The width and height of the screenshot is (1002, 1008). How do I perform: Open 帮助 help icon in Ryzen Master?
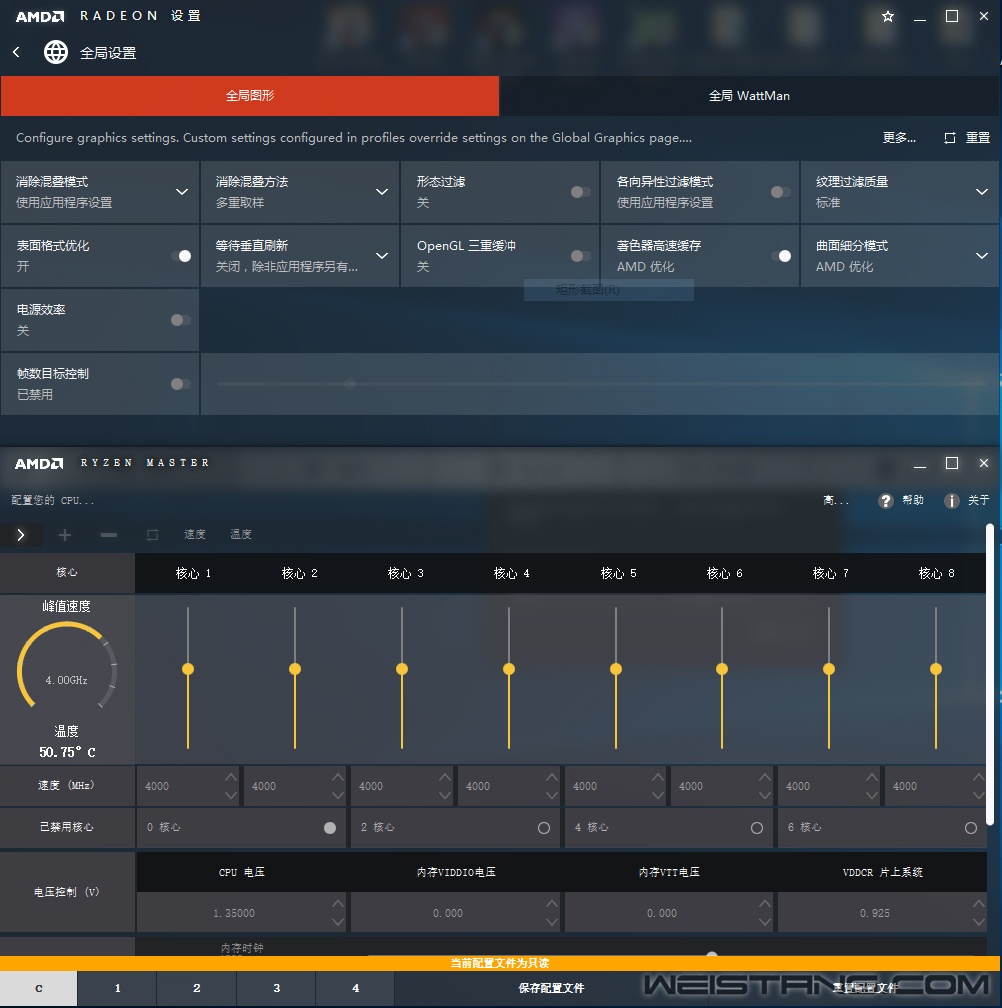[x=886, y=501]
